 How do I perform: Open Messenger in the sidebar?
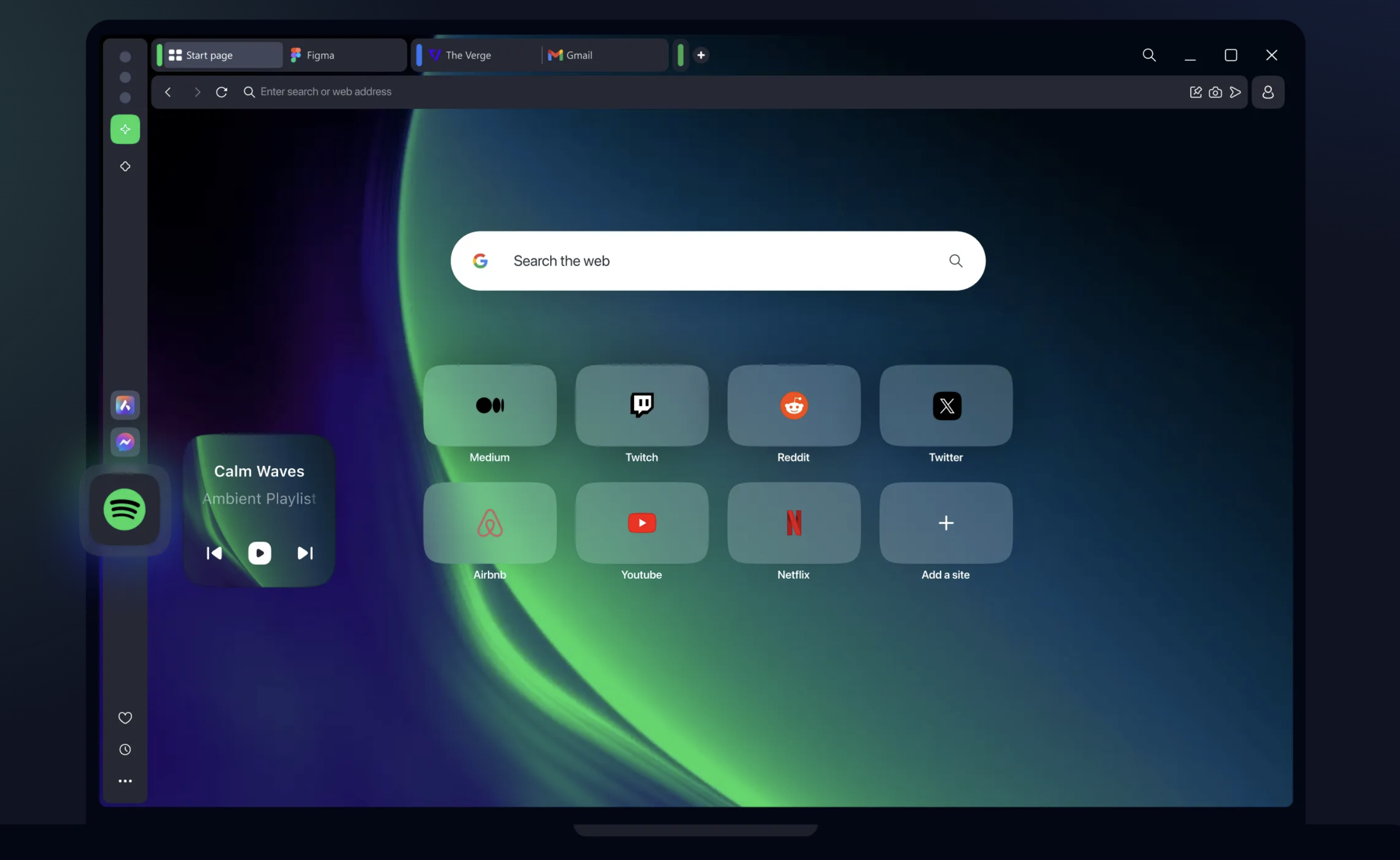tap(125, 442)
